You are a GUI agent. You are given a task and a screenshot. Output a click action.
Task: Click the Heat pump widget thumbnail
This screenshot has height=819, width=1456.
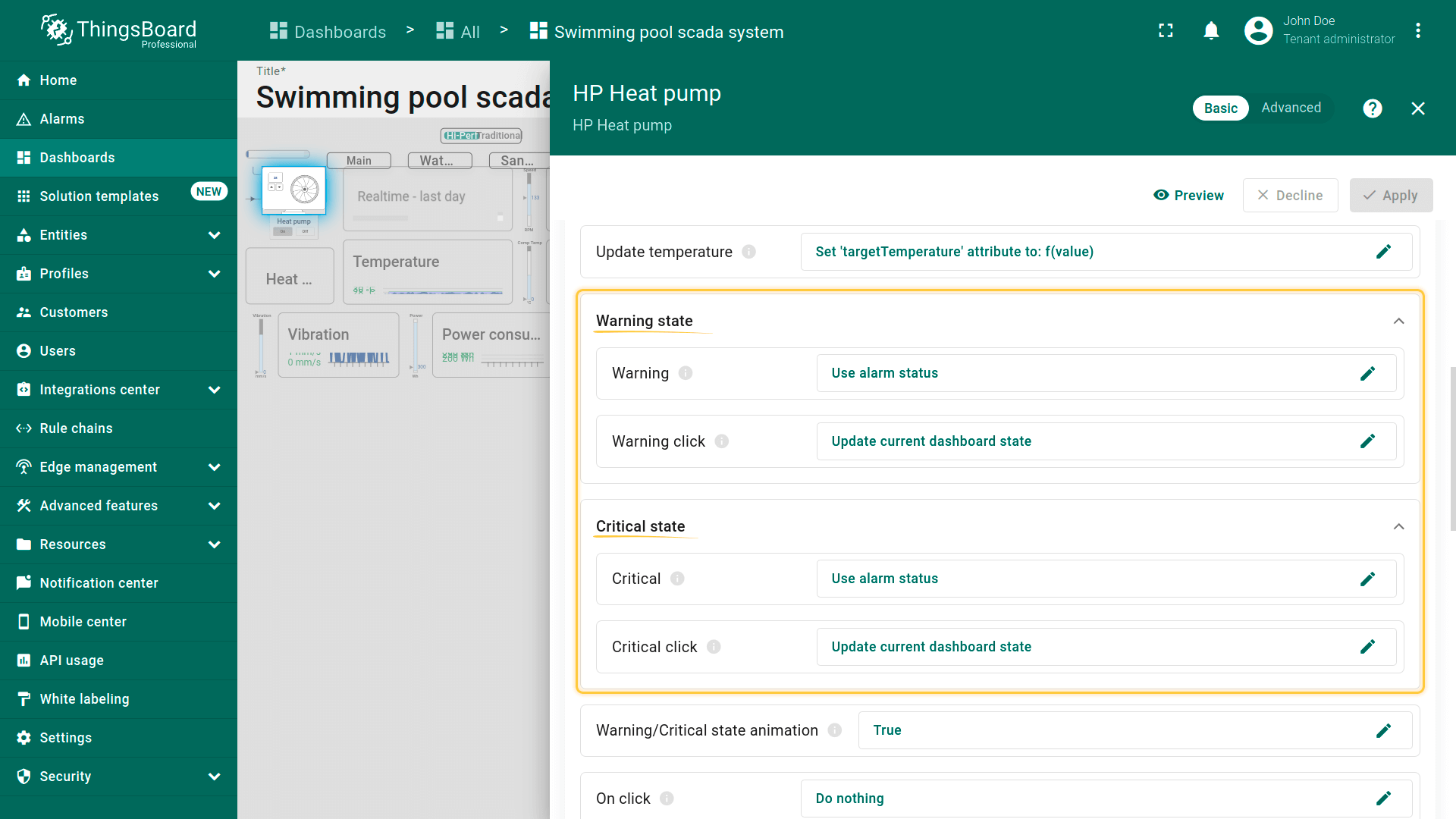(x=294, y=190)
